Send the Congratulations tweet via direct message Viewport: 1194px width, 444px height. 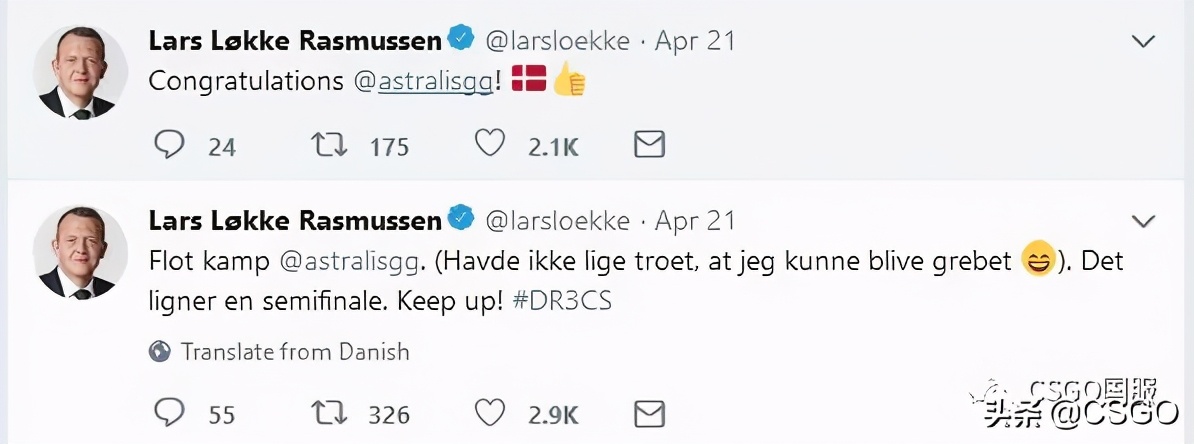[650, 146]
